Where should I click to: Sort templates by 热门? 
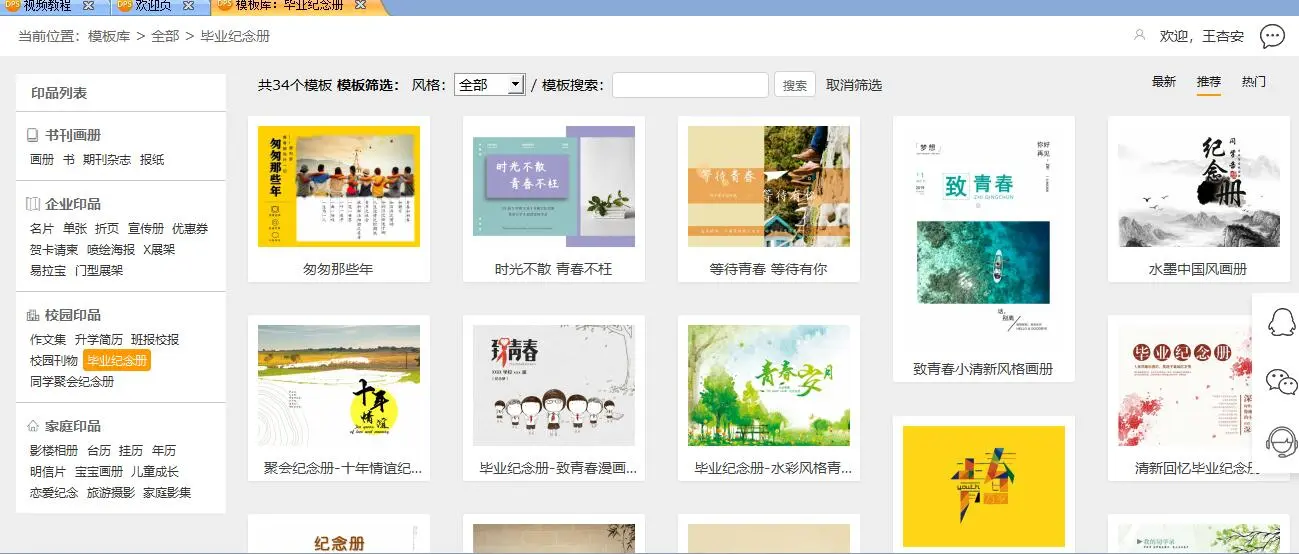pos(1254,82)
